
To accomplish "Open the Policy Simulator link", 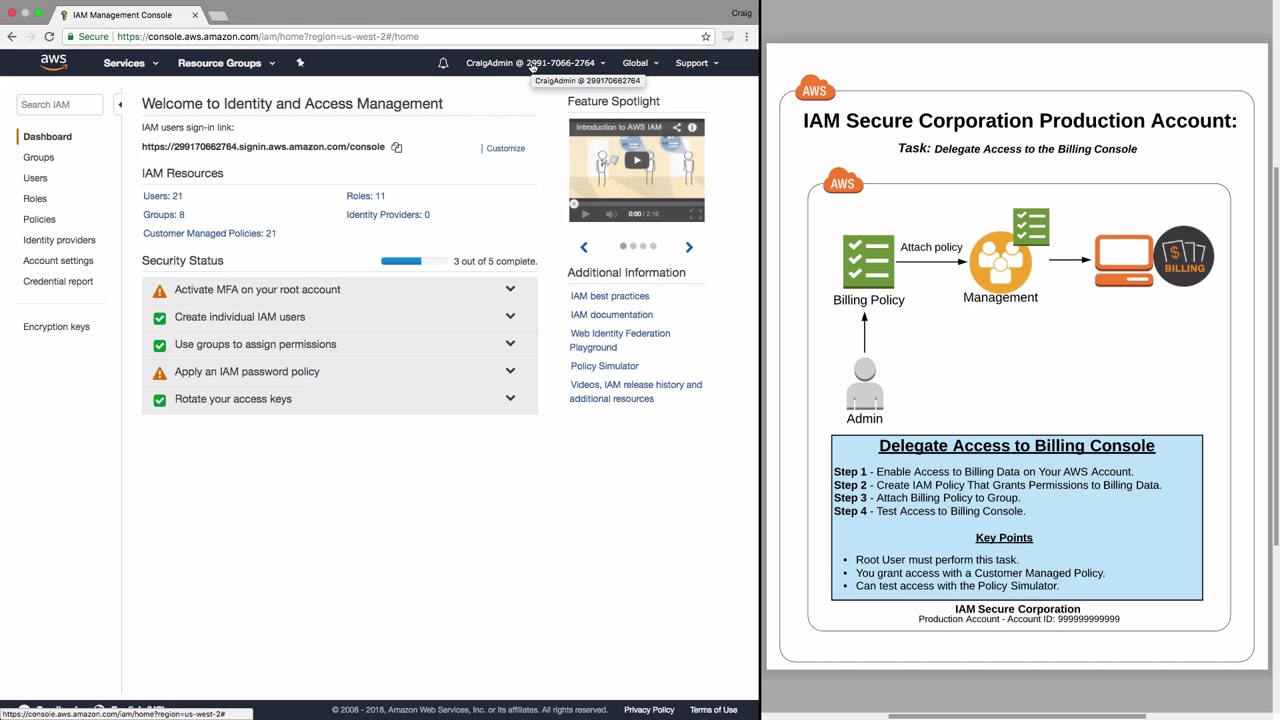I will [x=604, y=366].
